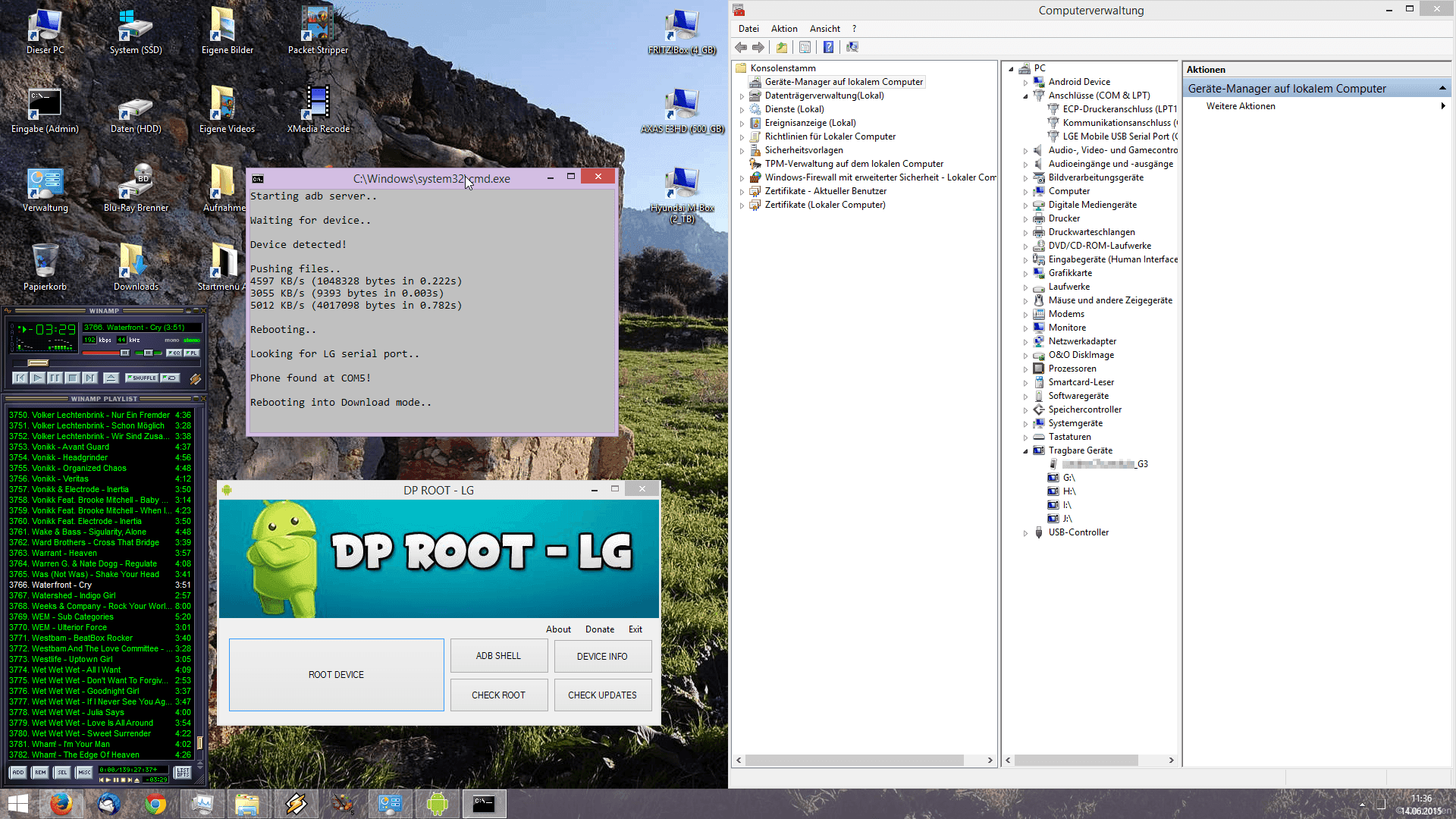This screenshot has width=1456, height=819.
Task: Select playlist track 3767 Watershed - Indigo Girl
Action: (x=99, y=596)
